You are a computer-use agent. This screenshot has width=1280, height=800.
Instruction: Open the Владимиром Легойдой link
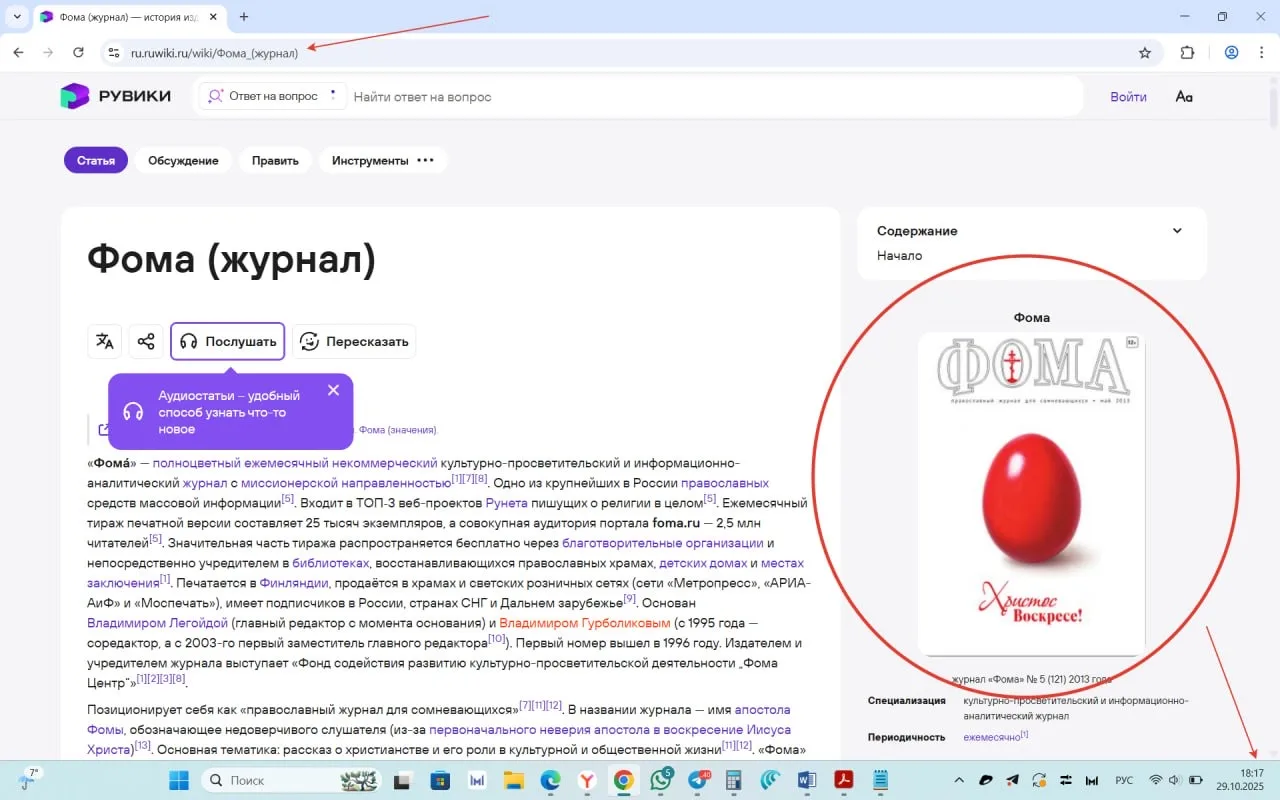157,622
